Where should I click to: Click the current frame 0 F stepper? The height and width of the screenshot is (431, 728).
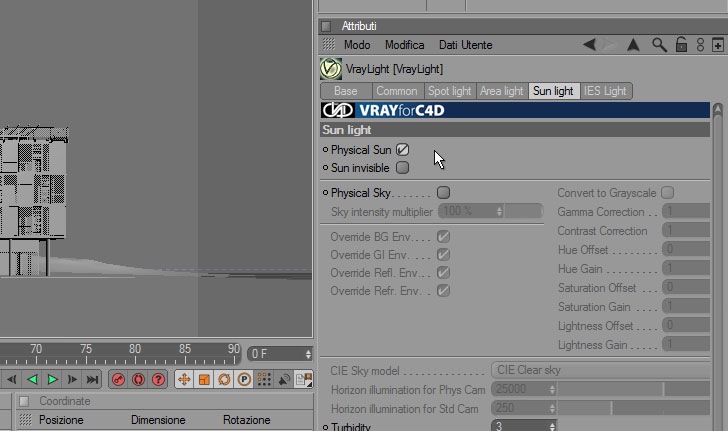pos(308,354)
